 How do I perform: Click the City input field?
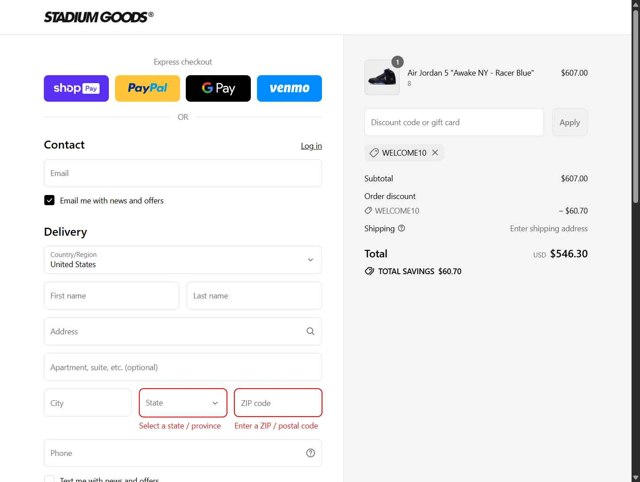[88, 403]
